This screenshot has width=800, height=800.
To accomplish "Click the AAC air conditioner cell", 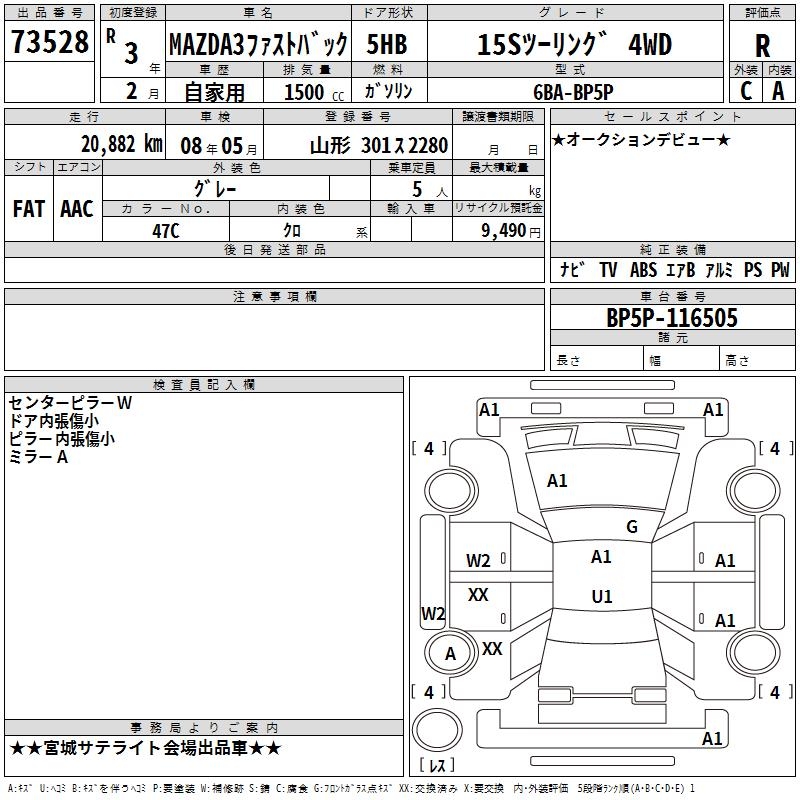I will pos(77,208).
